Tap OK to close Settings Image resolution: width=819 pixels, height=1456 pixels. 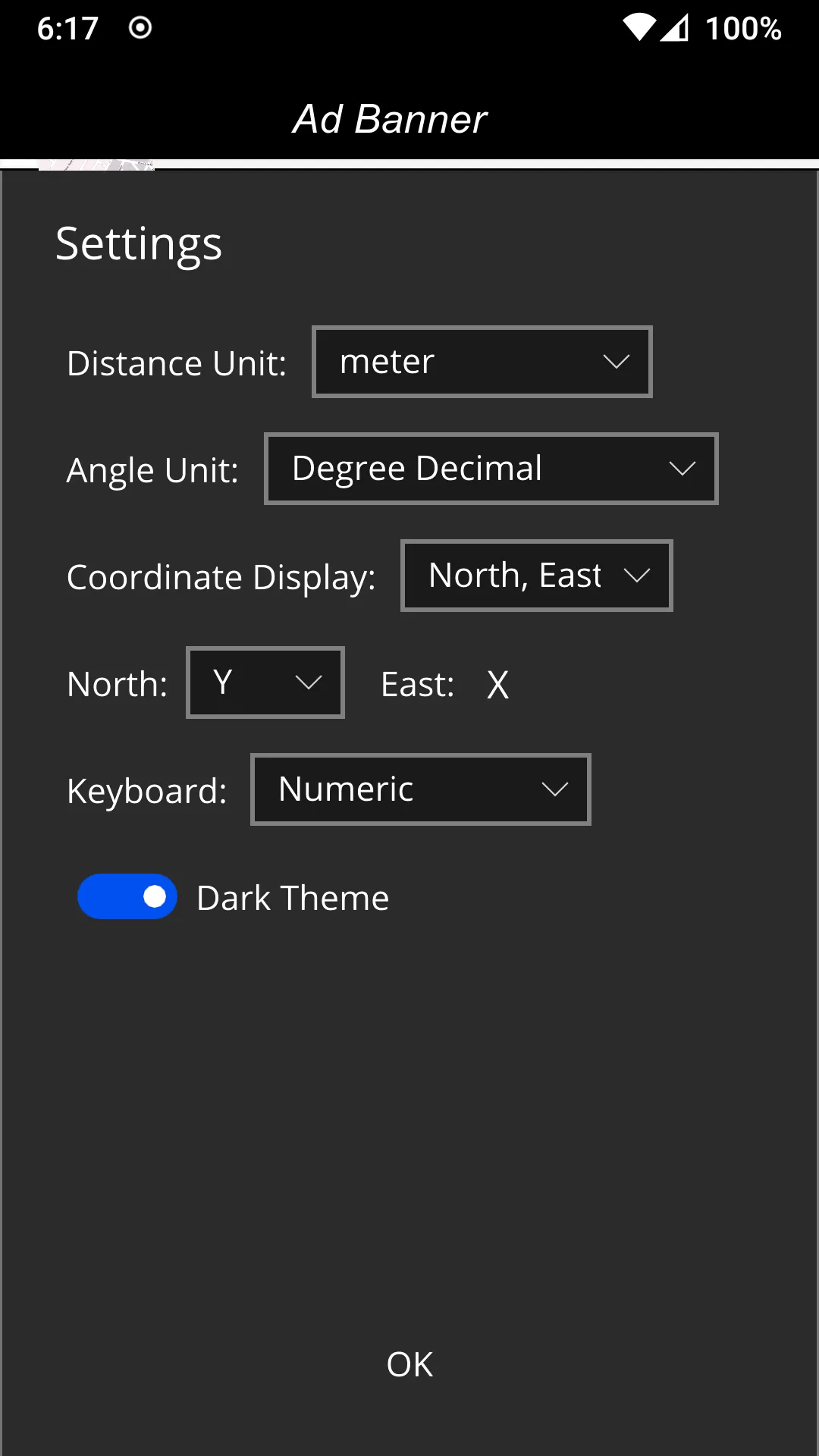click(x=409, y=1364)
